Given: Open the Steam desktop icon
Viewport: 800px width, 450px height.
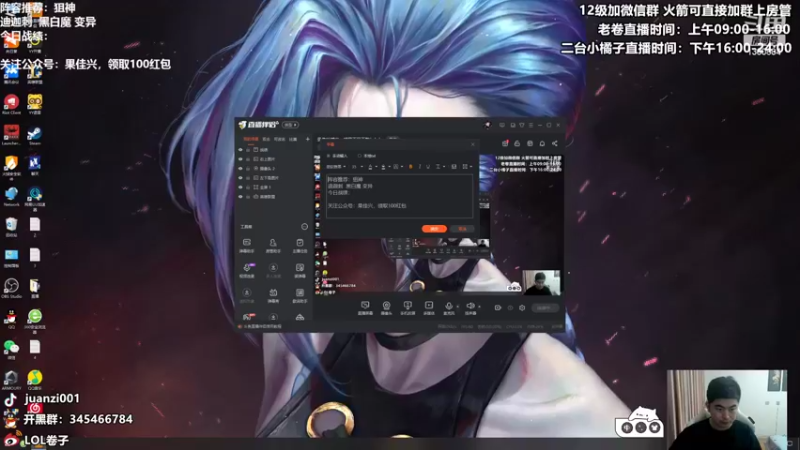Looking at the screenshot, I should coord(35,134).
